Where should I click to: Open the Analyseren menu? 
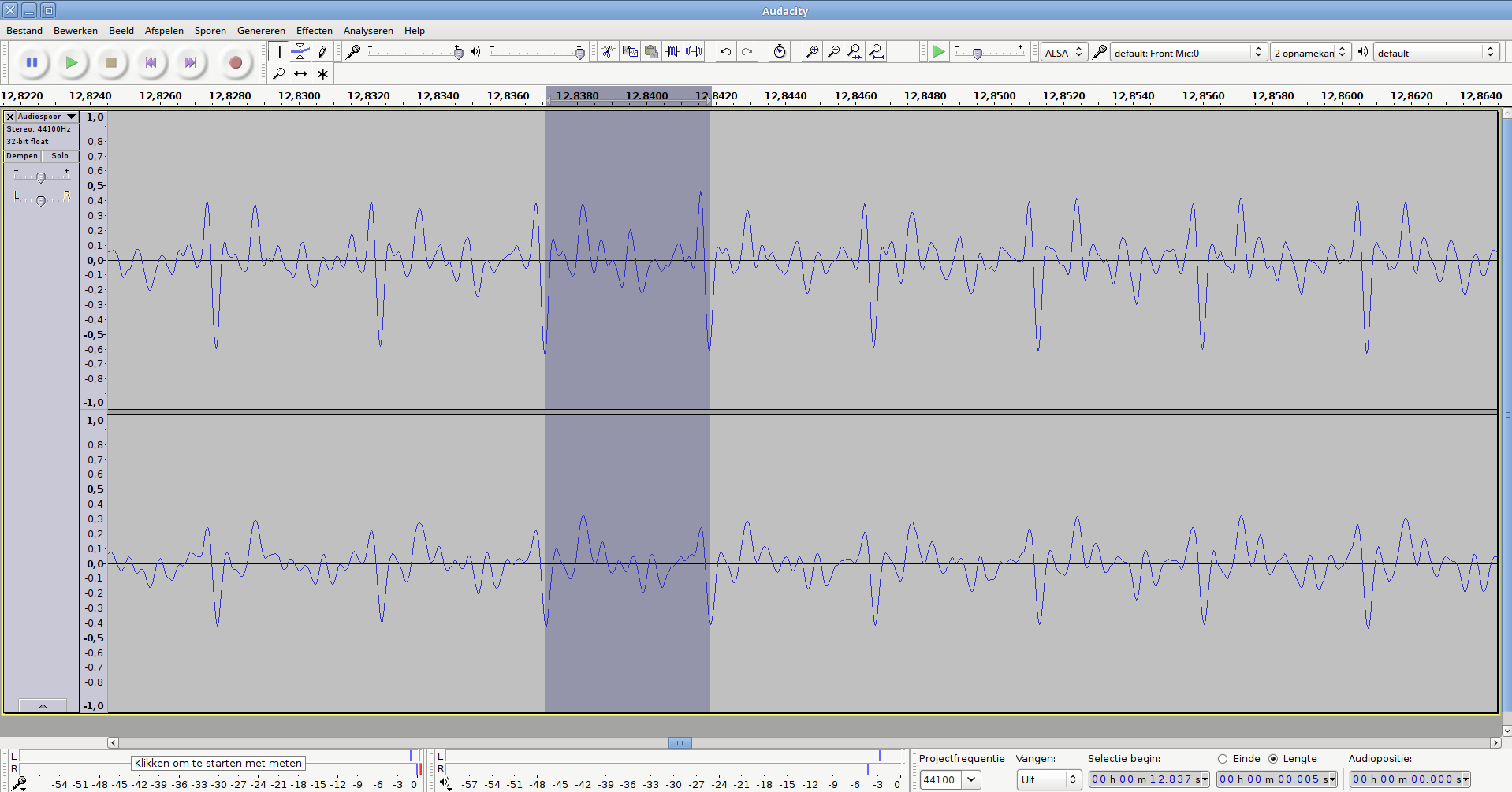coord(368,31)
